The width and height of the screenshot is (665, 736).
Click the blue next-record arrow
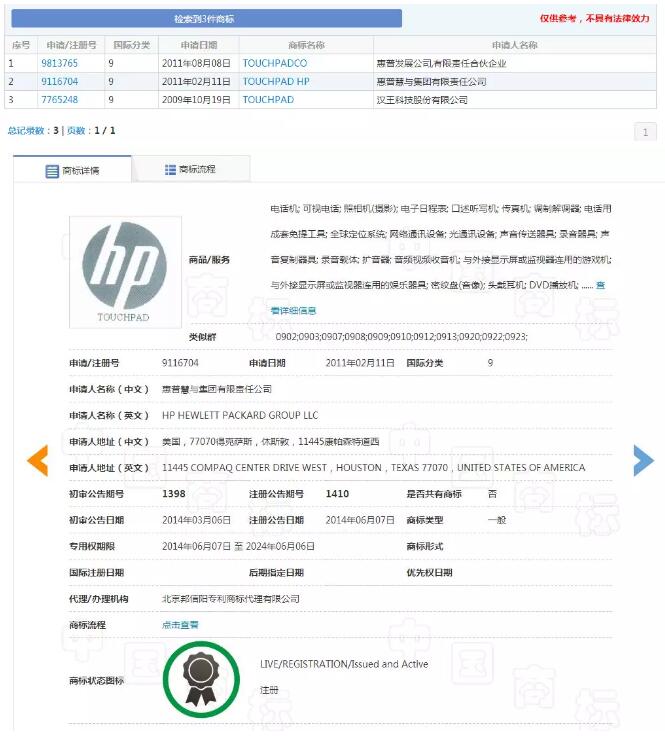coord(643,460)
